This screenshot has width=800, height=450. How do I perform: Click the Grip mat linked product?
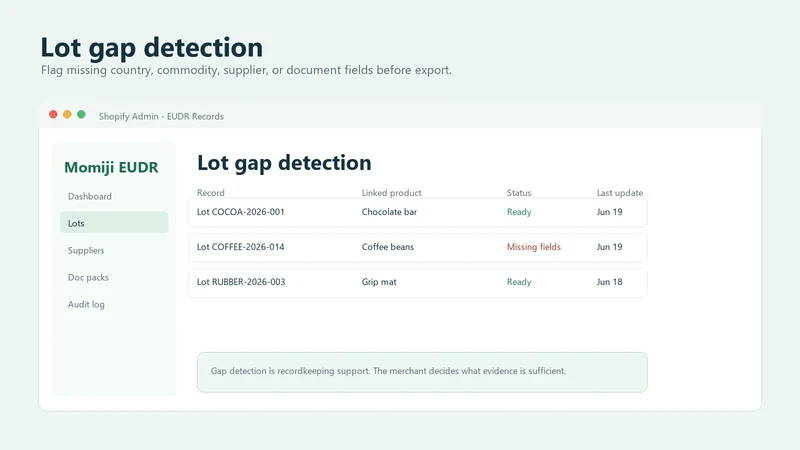click(x=379, y=282)
